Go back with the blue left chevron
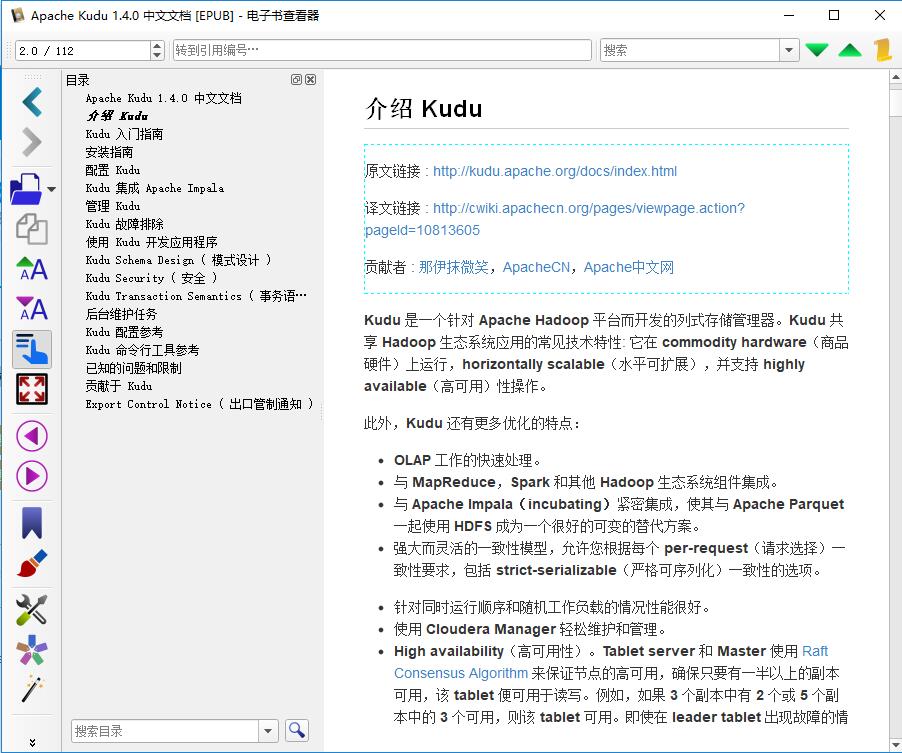This screenshot has width=902, height=753. click(x=32, y=102)
